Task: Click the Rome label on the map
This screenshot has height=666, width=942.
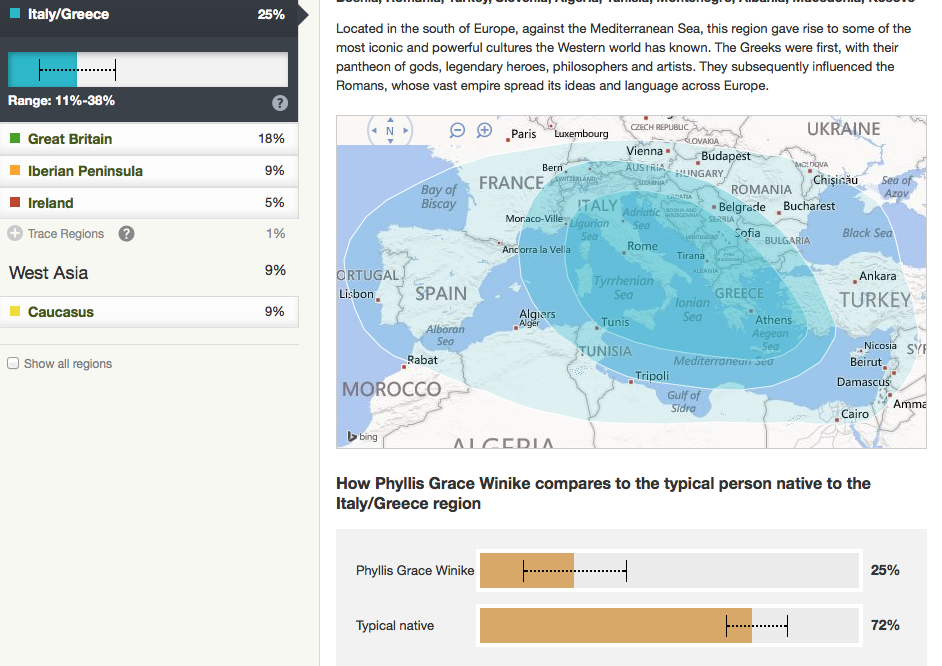Action: click(642, 246)
